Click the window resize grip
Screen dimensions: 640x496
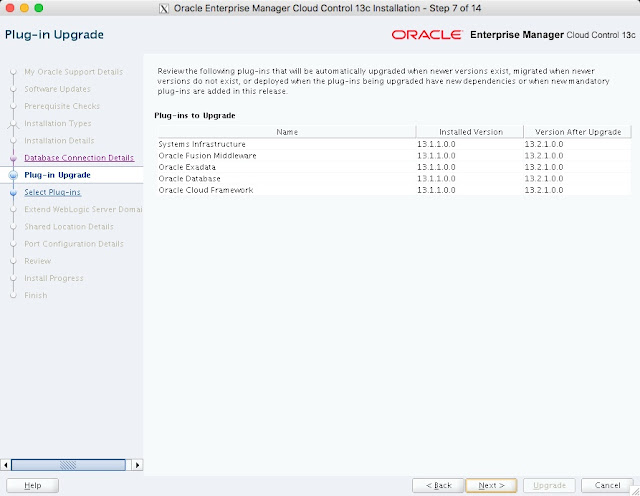635,491
